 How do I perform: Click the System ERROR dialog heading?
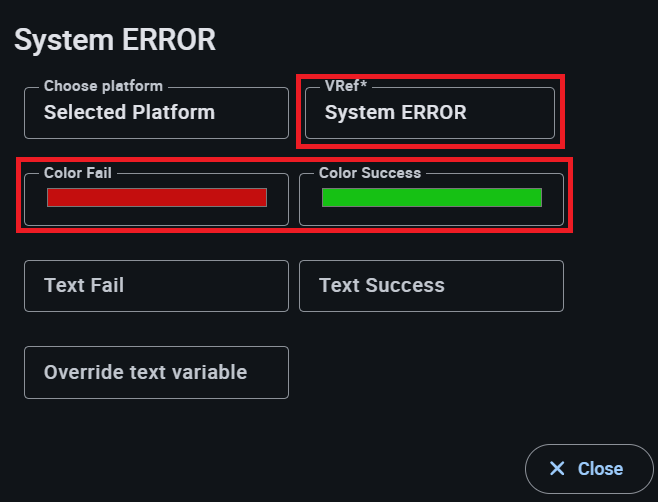115,41
